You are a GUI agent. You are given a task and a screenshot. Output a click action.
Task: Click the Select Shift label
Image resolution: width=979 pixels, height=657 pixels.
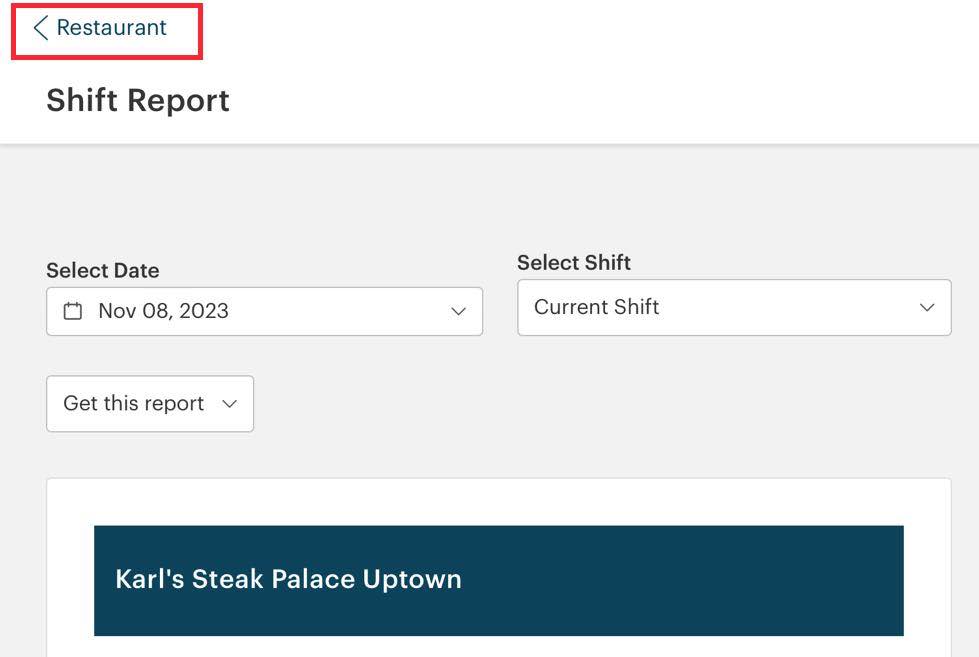point(573,262)
